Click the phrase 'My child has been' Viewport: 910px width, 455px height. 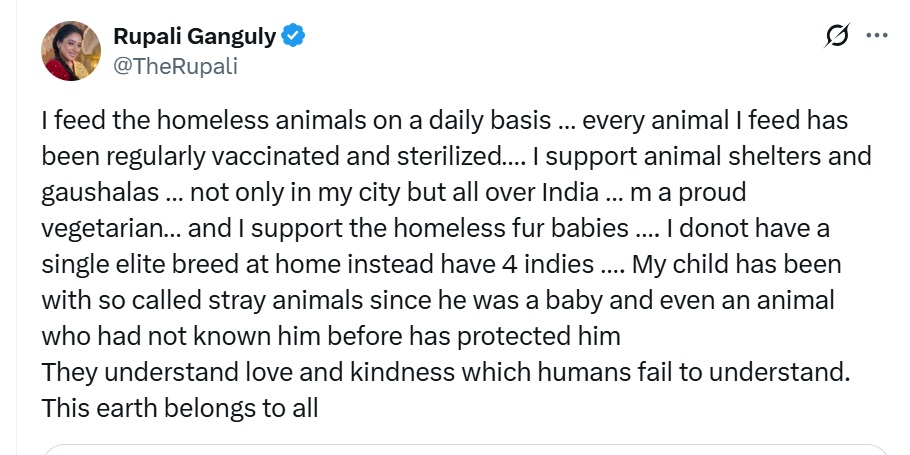pyautogui.click(x=736, y=265)
